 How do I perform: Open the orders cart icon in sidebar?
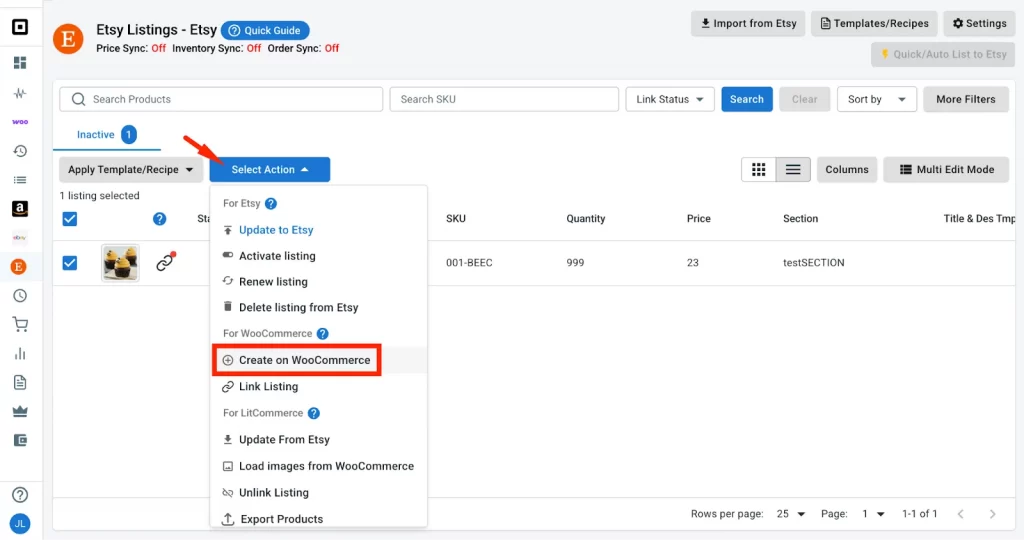[x=20, y=325]
